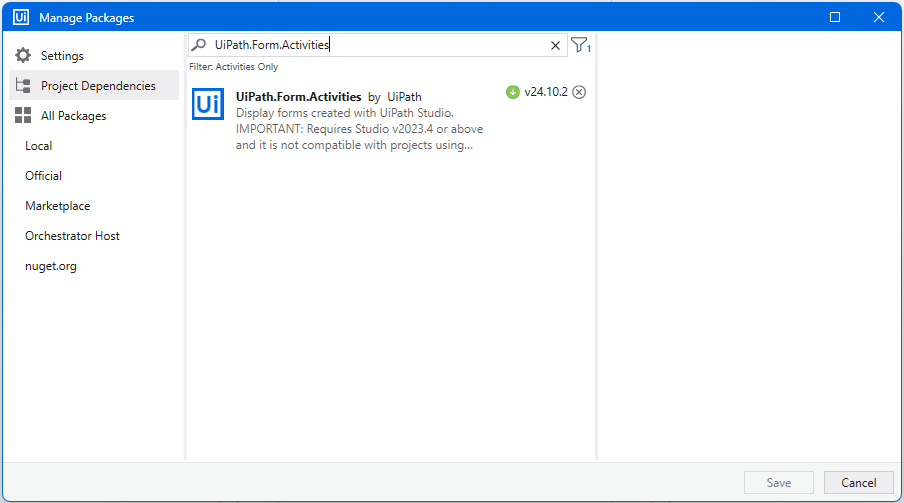Screen dimensions: 904x503
Task: Open the Marketplace feed
Action: (x=58, y=206)
